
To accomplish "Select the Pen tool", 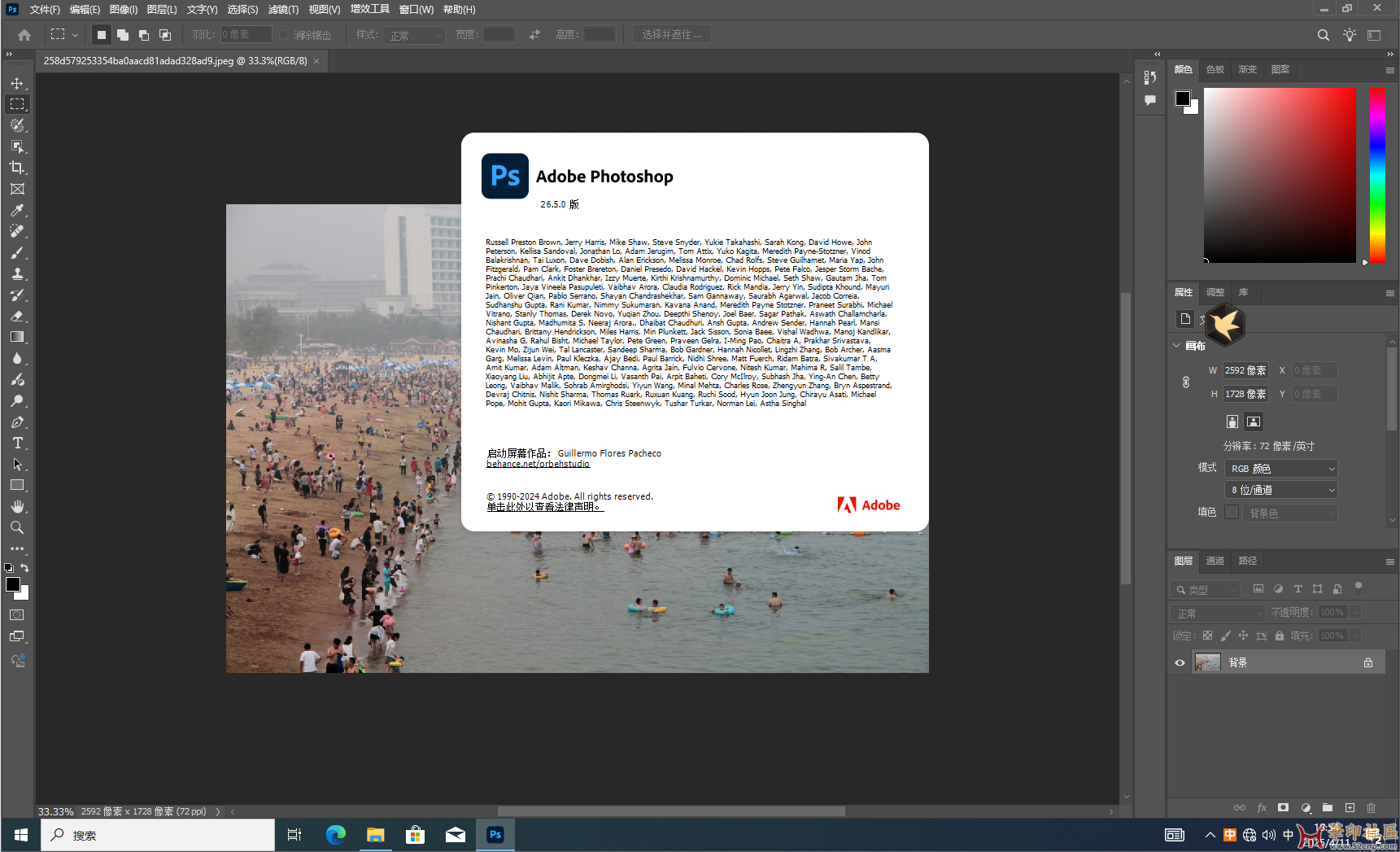I will [x=17, y=422].
